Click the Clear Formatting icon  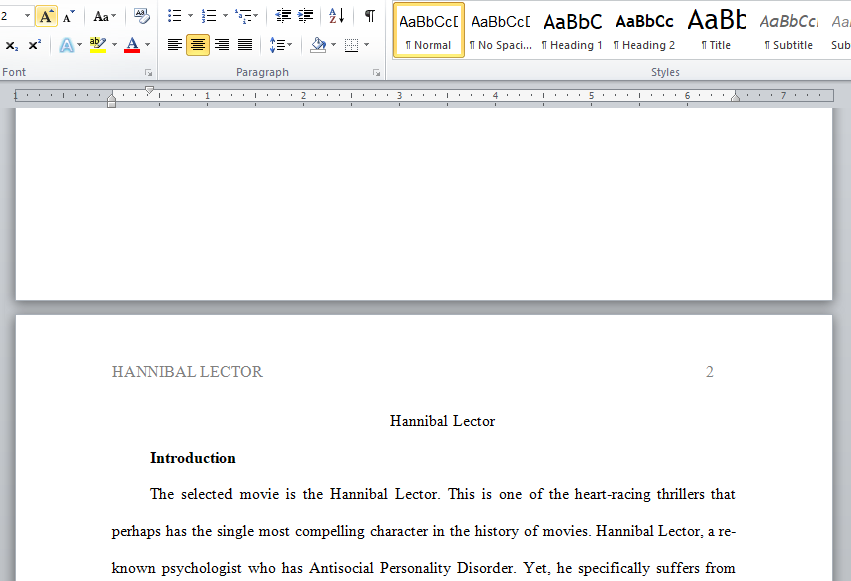click(142, 16)
